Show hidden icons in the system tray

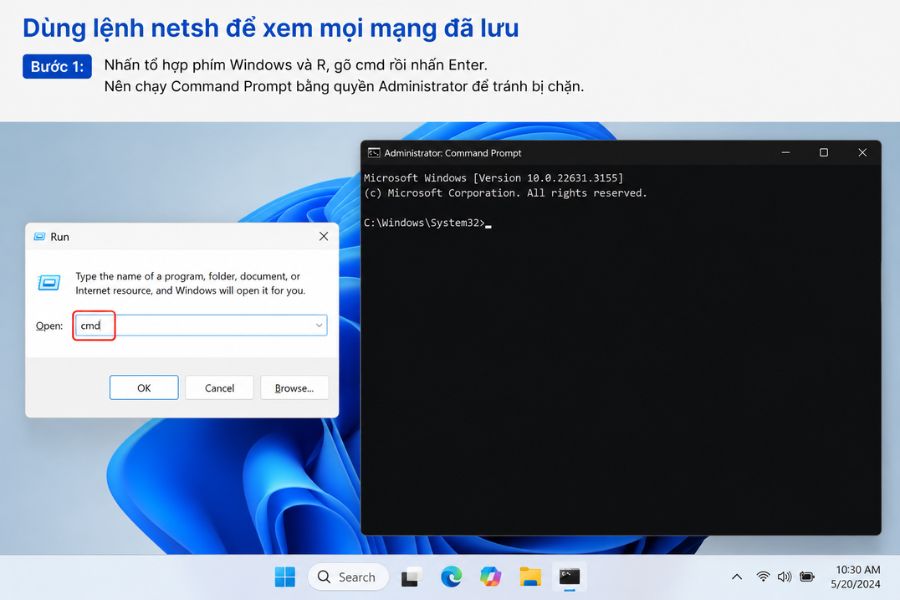click(x=737, y=576)
